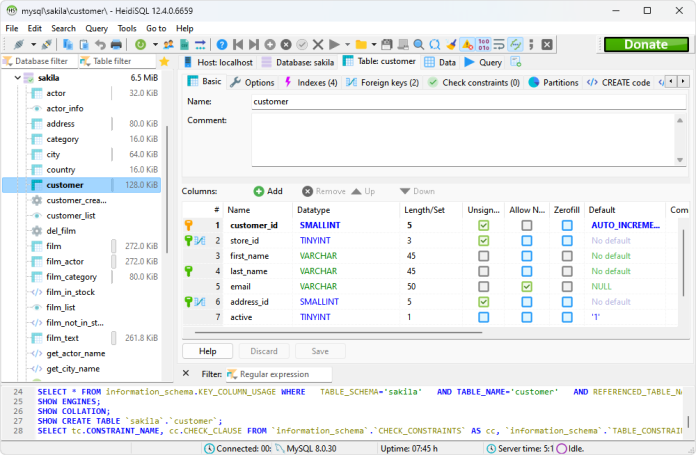Click the Undo toolbar icon
This screenshot has width=696, height=455.
(x=102, y=45)
